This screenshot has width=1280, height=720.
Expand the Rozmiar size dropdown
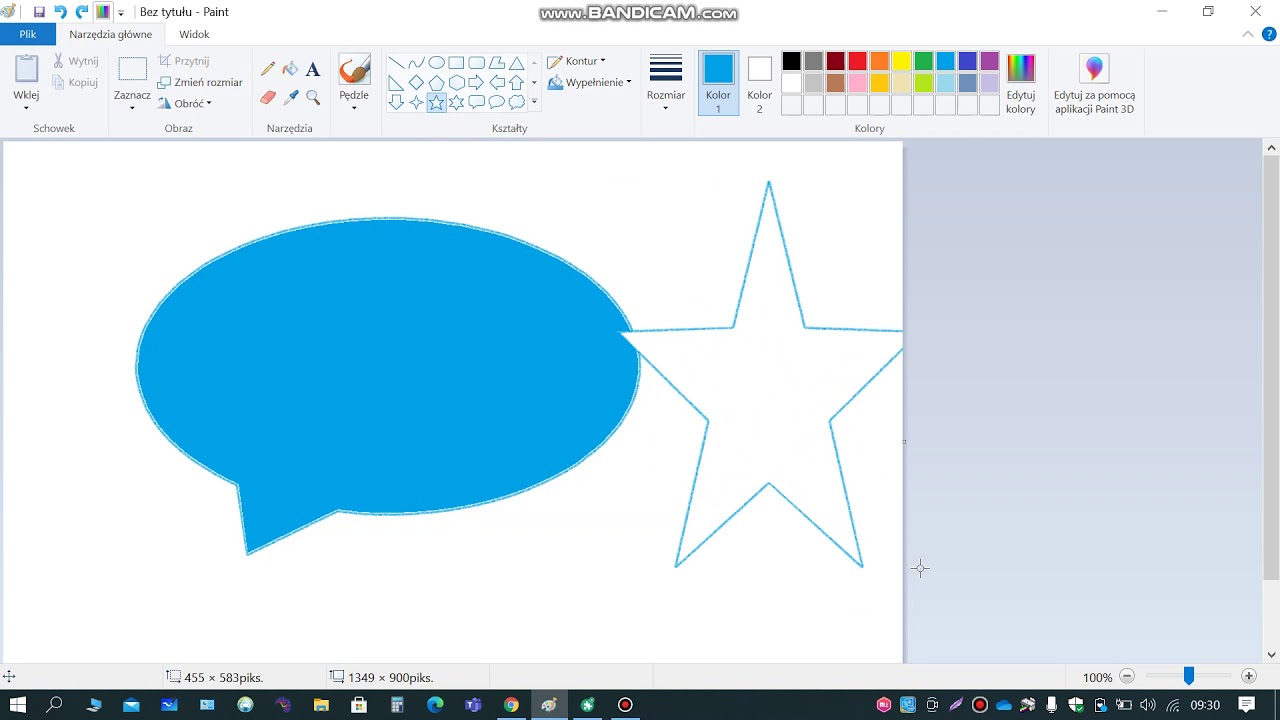point(665,108)
